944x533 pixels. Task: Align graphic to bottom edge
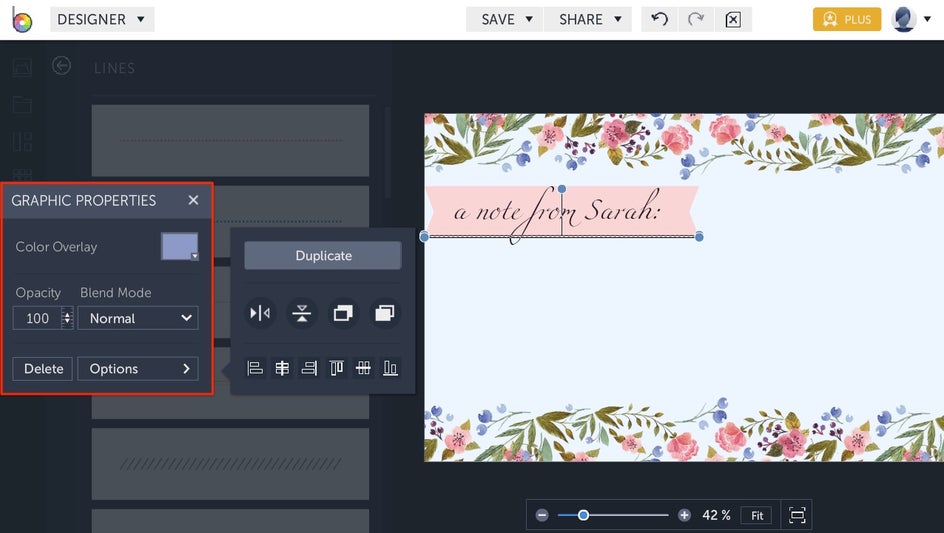point(390,368)
